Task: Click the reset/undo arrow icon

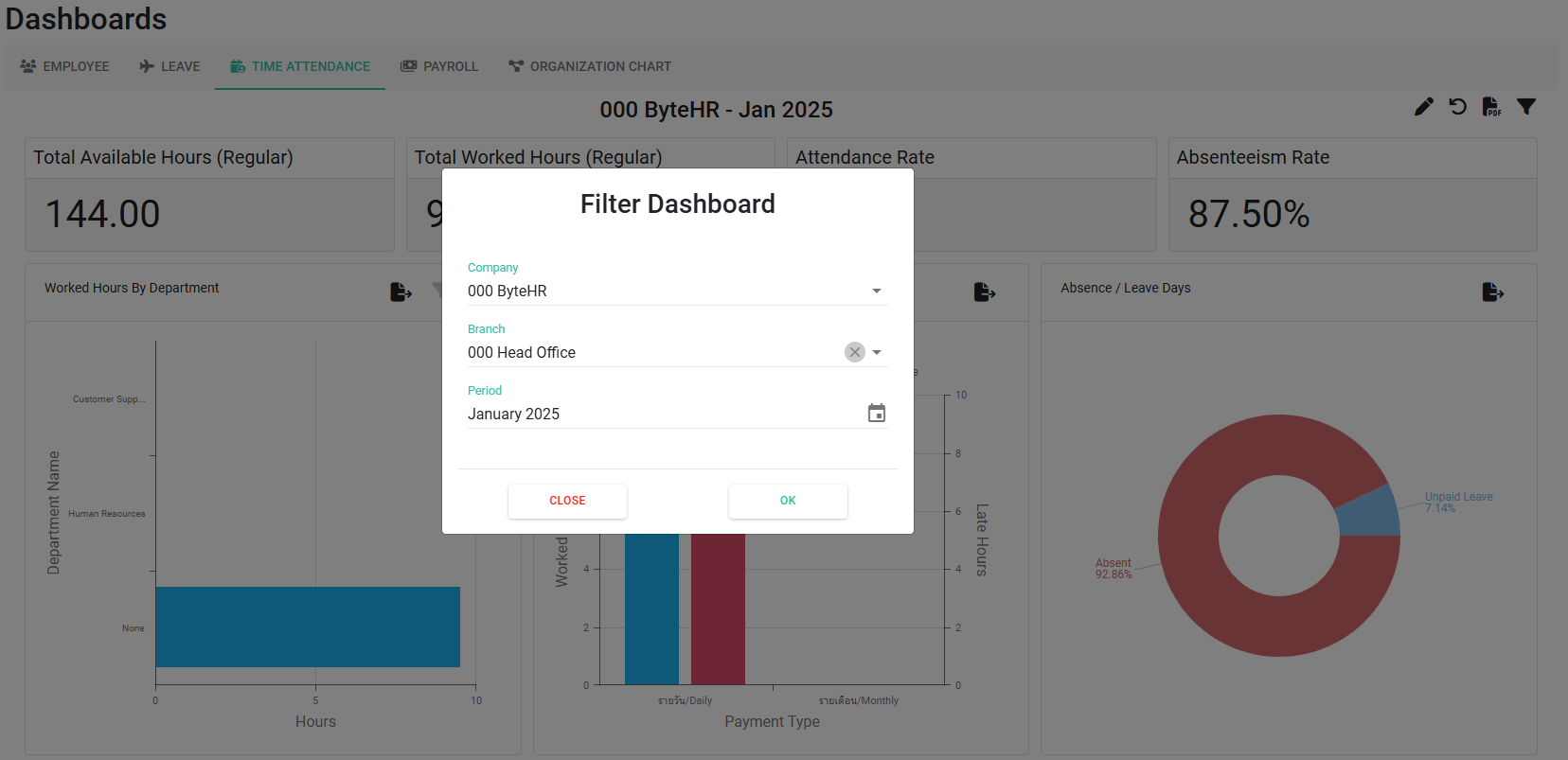Action: tap(1458, 107)
